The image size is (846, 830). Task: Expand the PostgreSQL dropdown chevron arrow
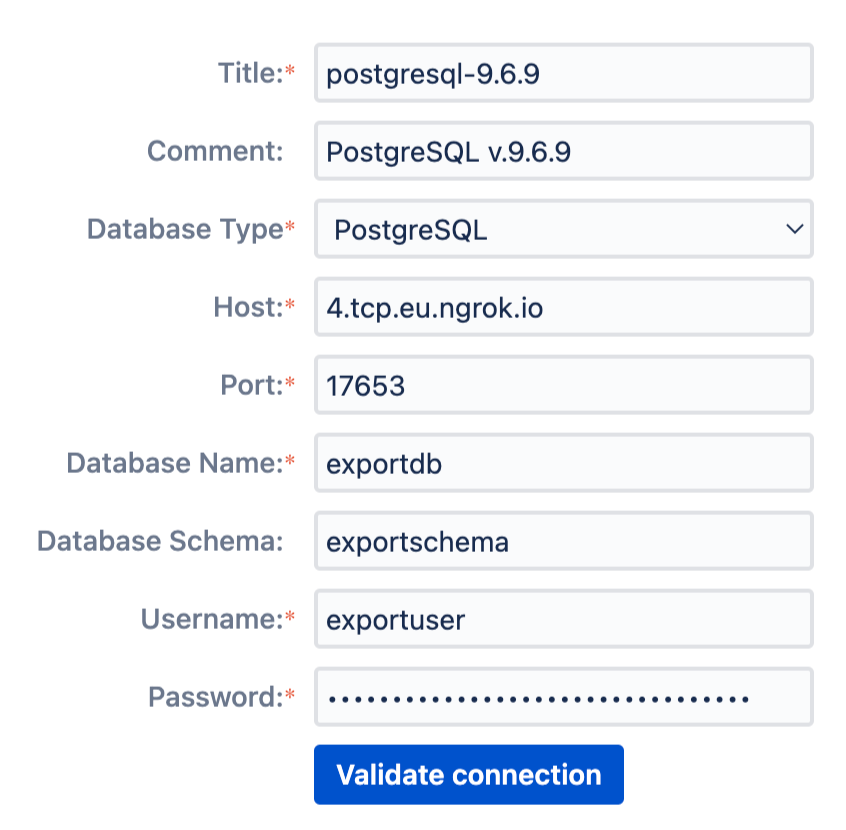coord(794,229)
